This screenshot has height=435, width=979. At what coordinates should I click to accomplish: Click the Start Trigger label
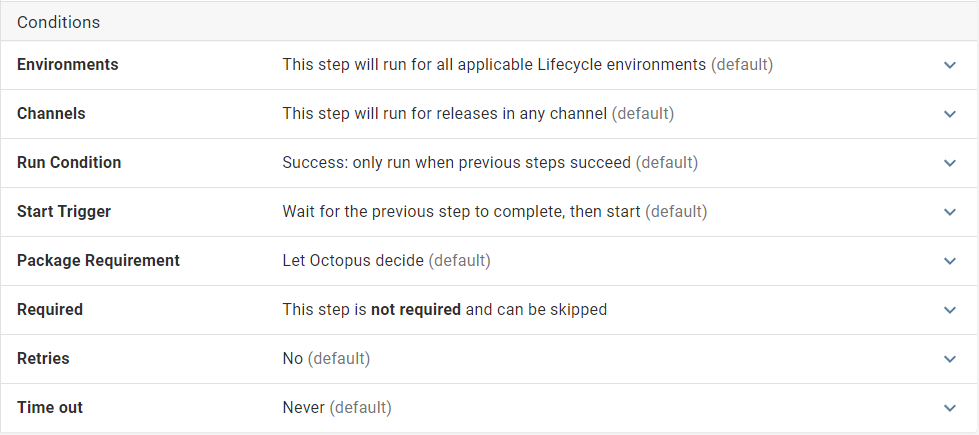point(64,212)
